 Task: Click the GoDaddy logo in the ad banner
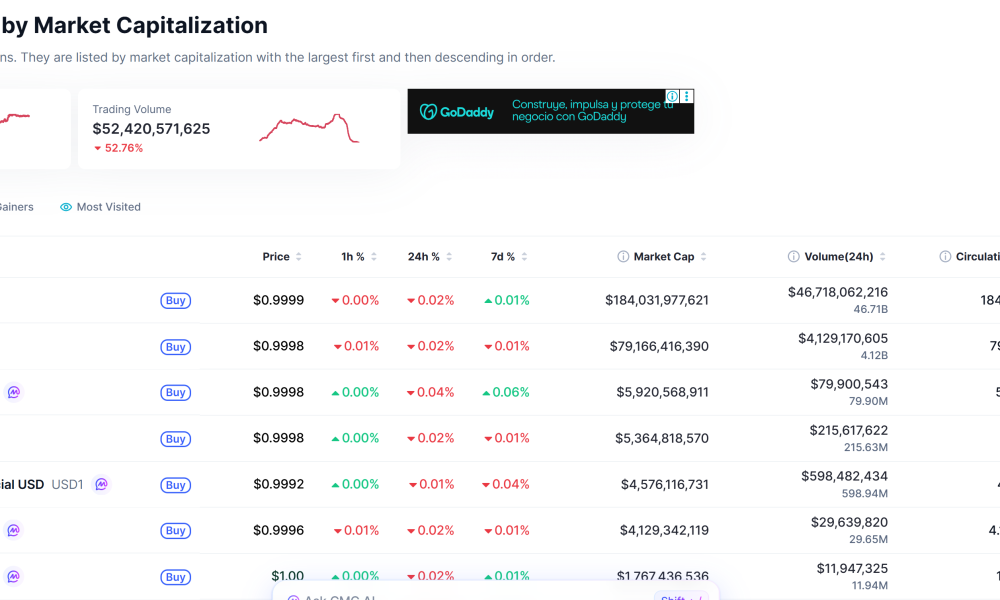click(x=455, y=112)
